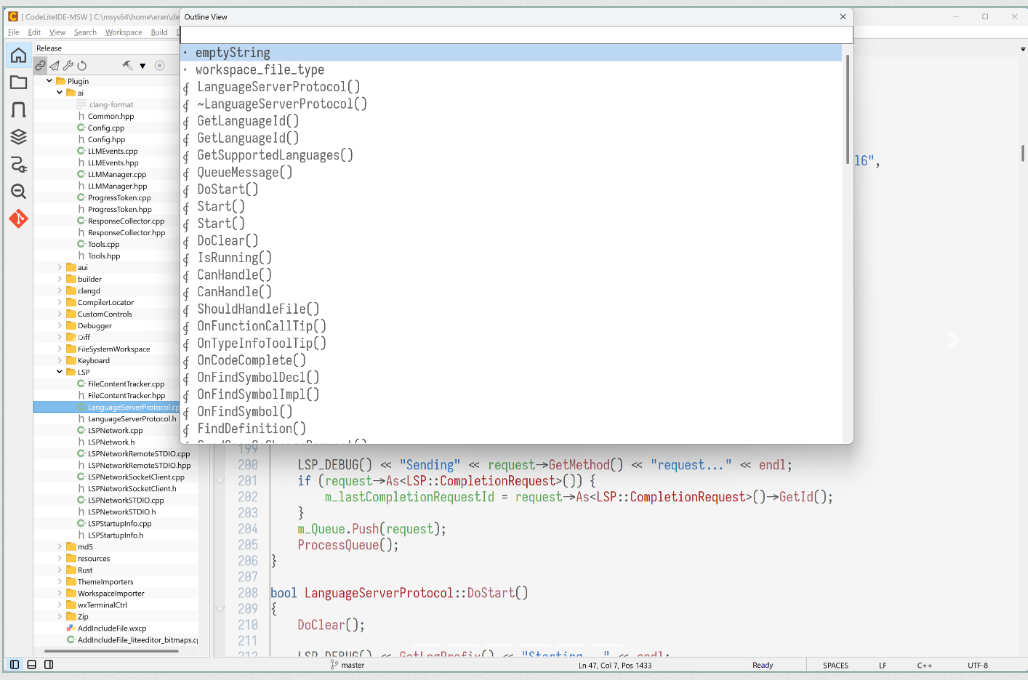This screenshot has height=680, width=1028.
Task: Select workspace_file_type in the outline list
Action: coord(511,70)
